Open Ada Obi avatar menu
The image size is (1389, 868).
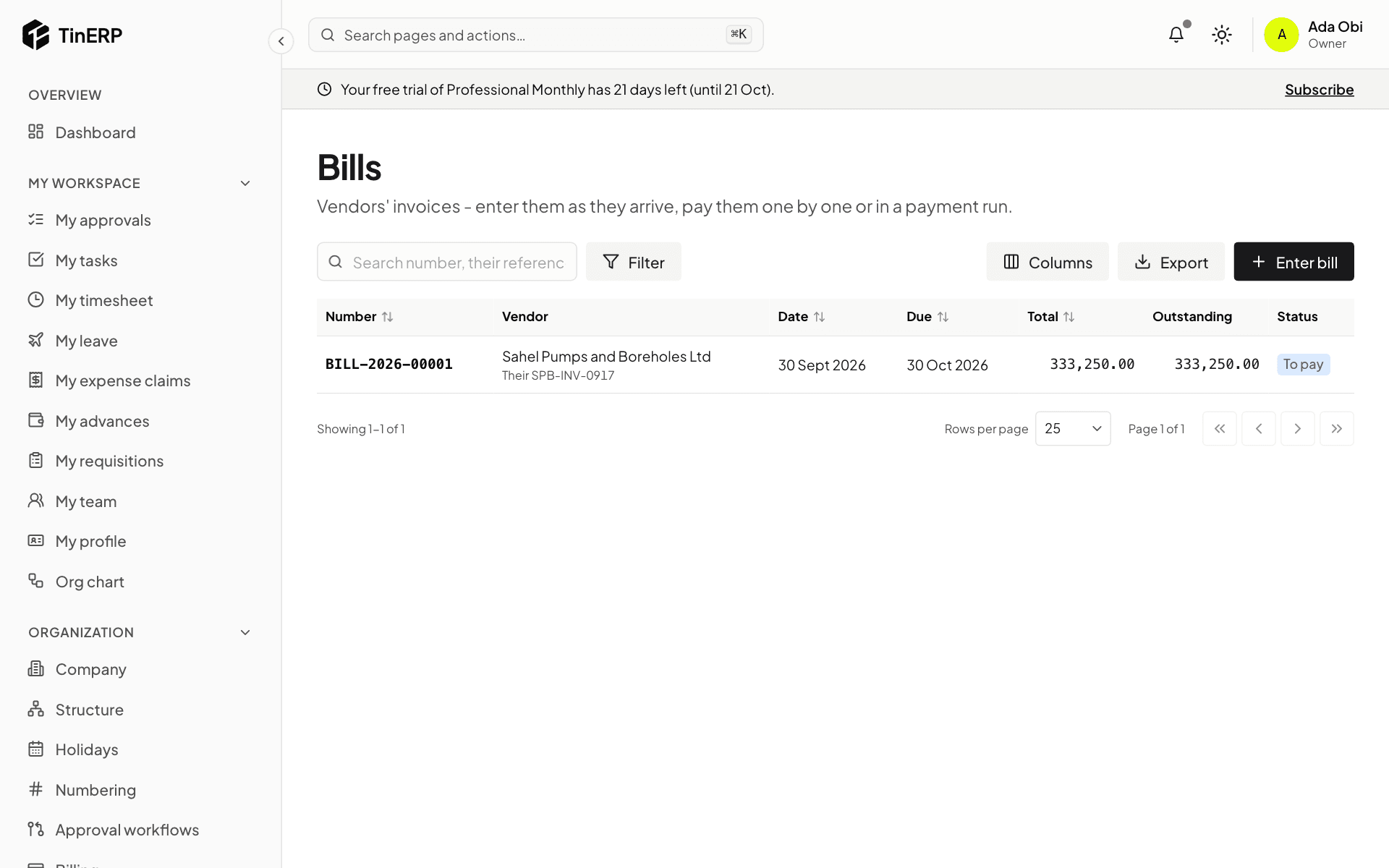[1281, 35]
